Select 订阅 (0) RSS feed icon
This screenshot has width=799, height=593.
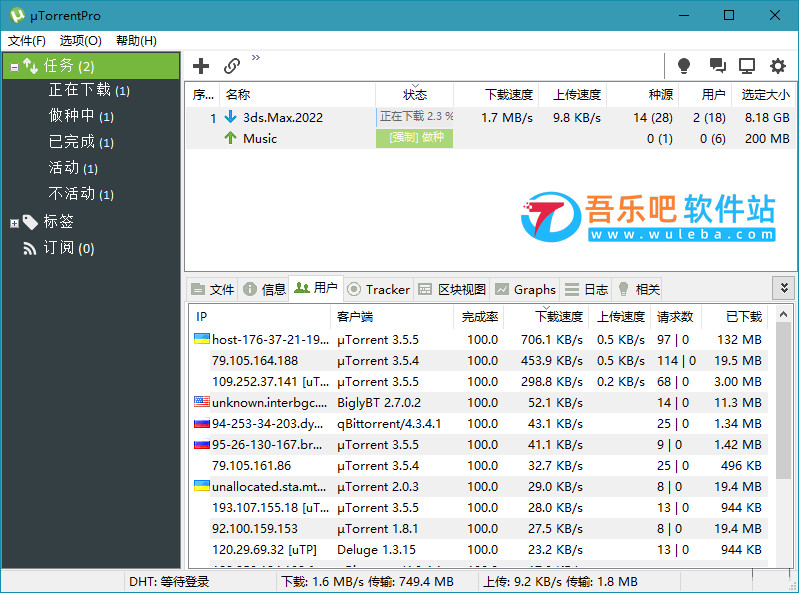(30, 248)
